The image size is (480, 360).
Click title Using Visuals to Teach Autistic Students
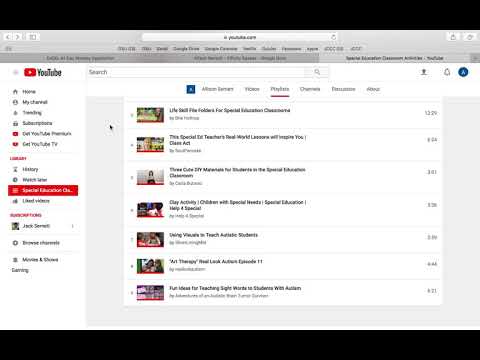[213, 235]
